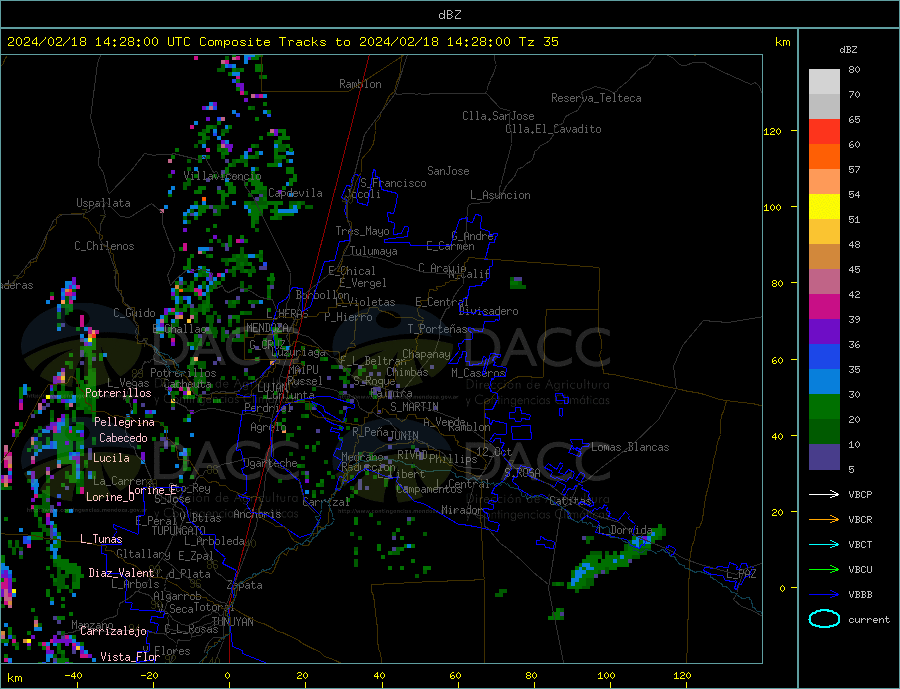The width and height of the screenshot is (900, 689).
Task: Click the cyan VBCT arrow in legend
Action: point(824,544)
